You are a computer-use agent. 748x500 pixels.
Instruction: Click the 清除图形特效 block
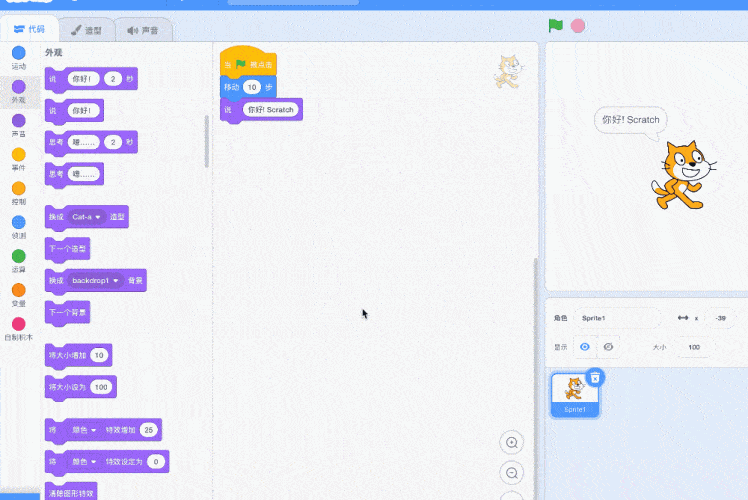coord(71,493)
